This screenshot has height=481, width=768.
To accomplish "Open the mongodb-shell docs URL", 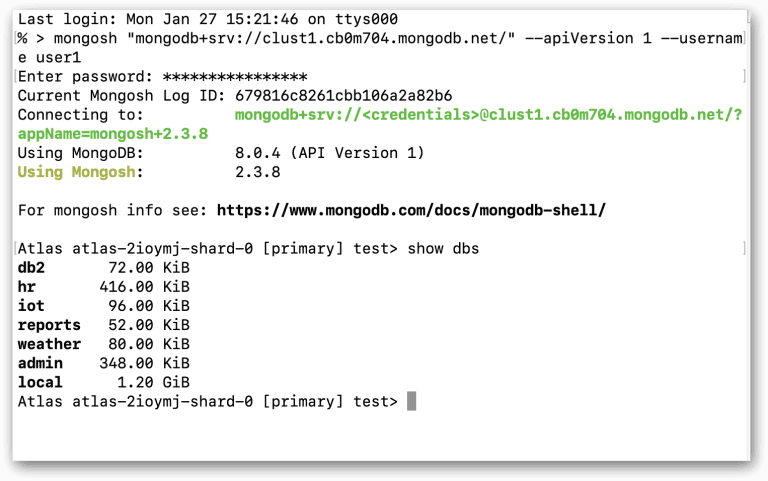I will tap(411, 210).
